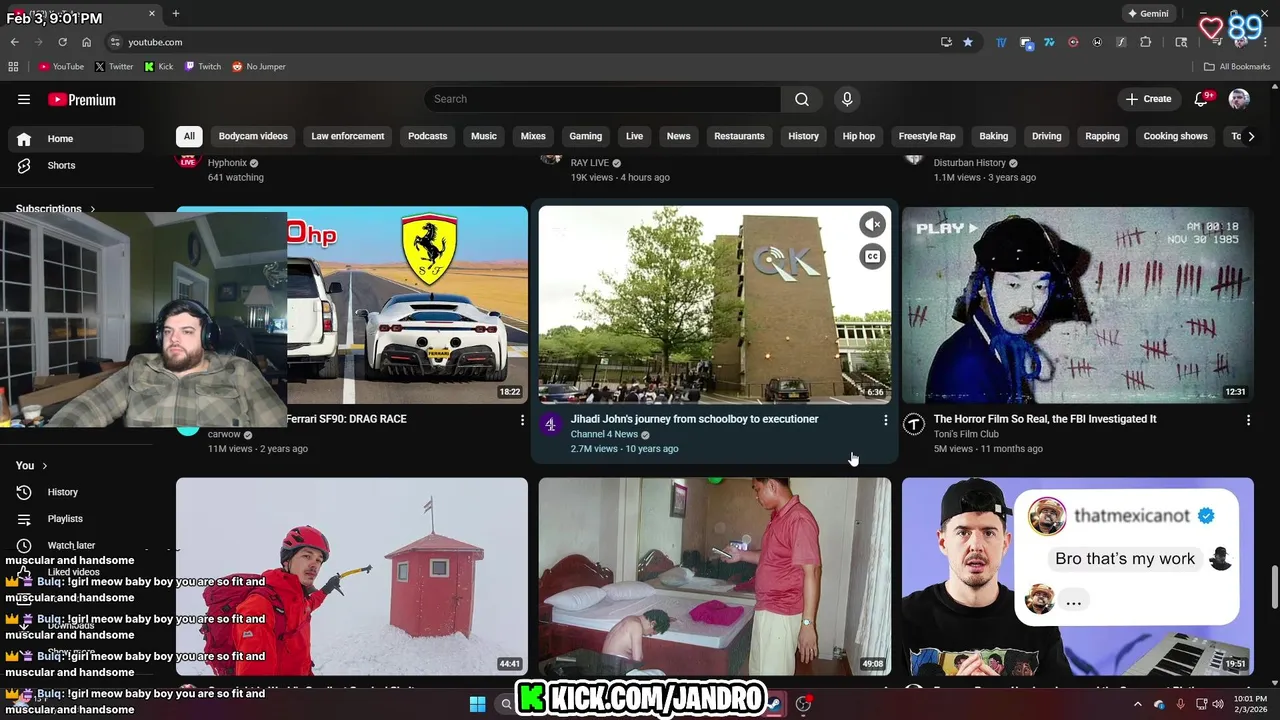Click the Create button

click(1148, 99)
